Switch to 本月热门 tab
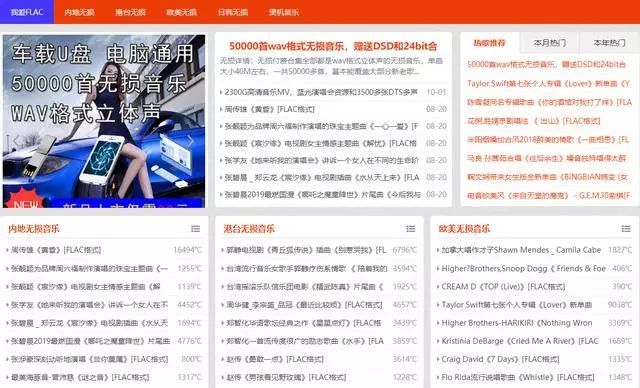This screenshot has width=640, height=388. [x=549, y=43]
